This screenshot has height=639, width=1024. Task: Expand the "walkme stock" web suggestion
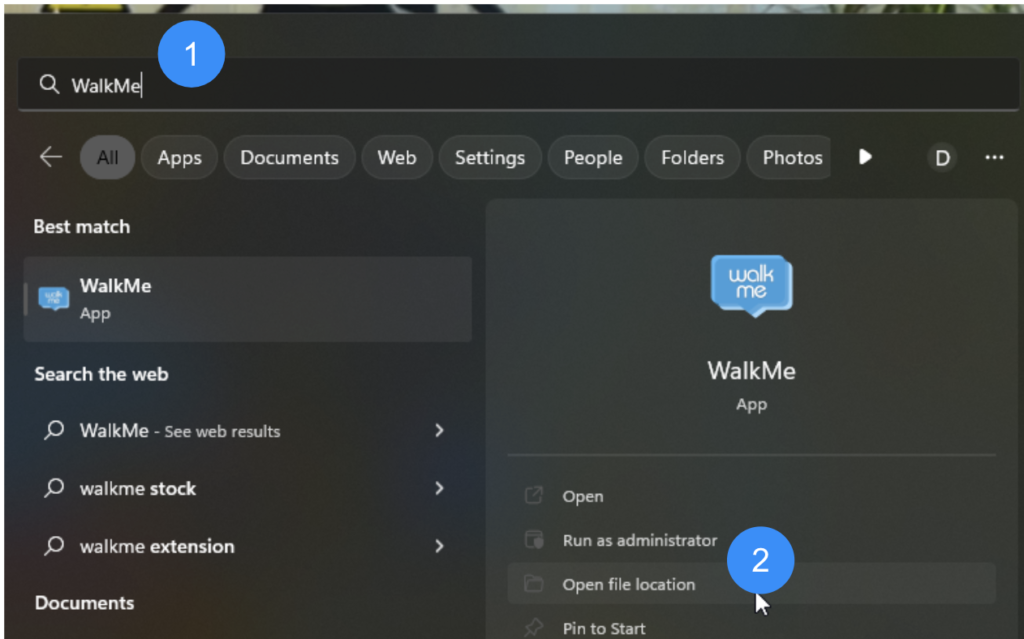pos(439,489)
